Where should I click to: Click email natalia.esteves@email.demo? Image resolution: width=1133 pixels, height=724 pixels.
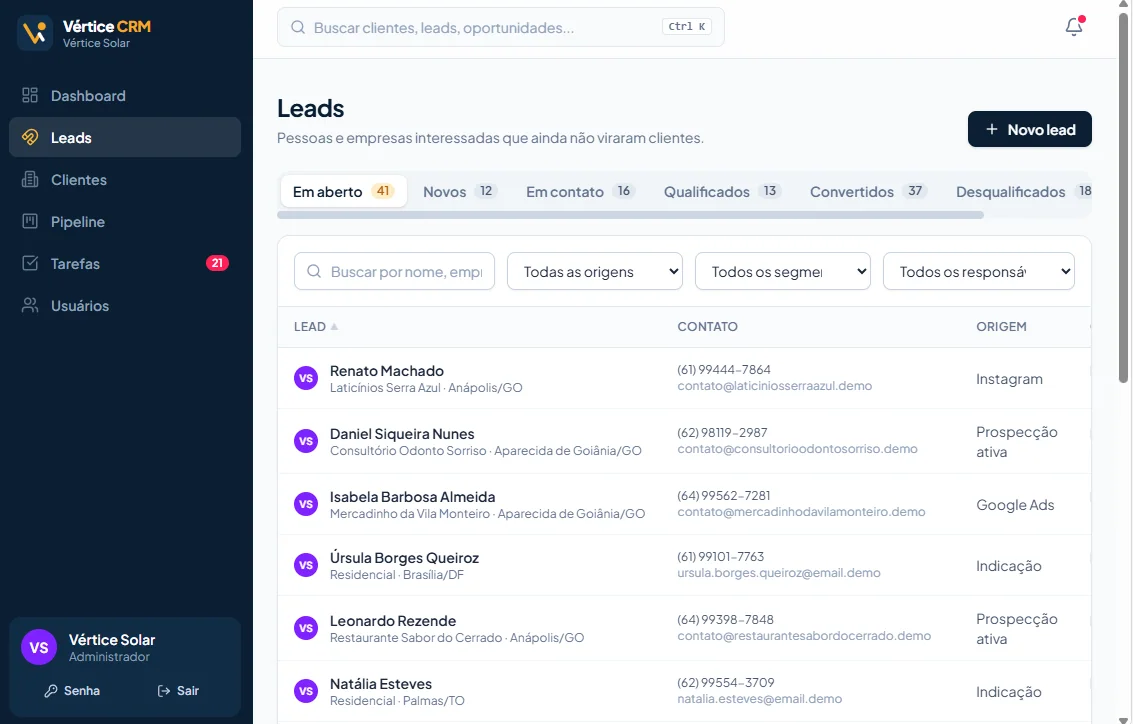(x=759, y=699)
